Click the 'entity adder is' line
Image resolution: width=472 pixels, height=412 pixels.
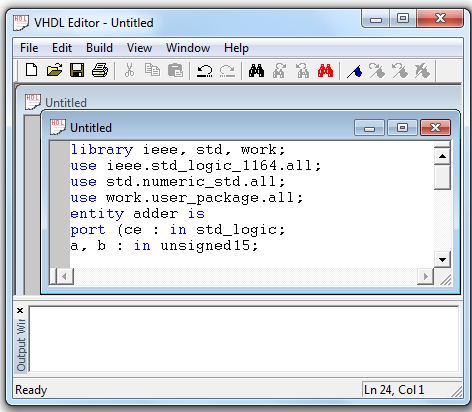[138, 214]
